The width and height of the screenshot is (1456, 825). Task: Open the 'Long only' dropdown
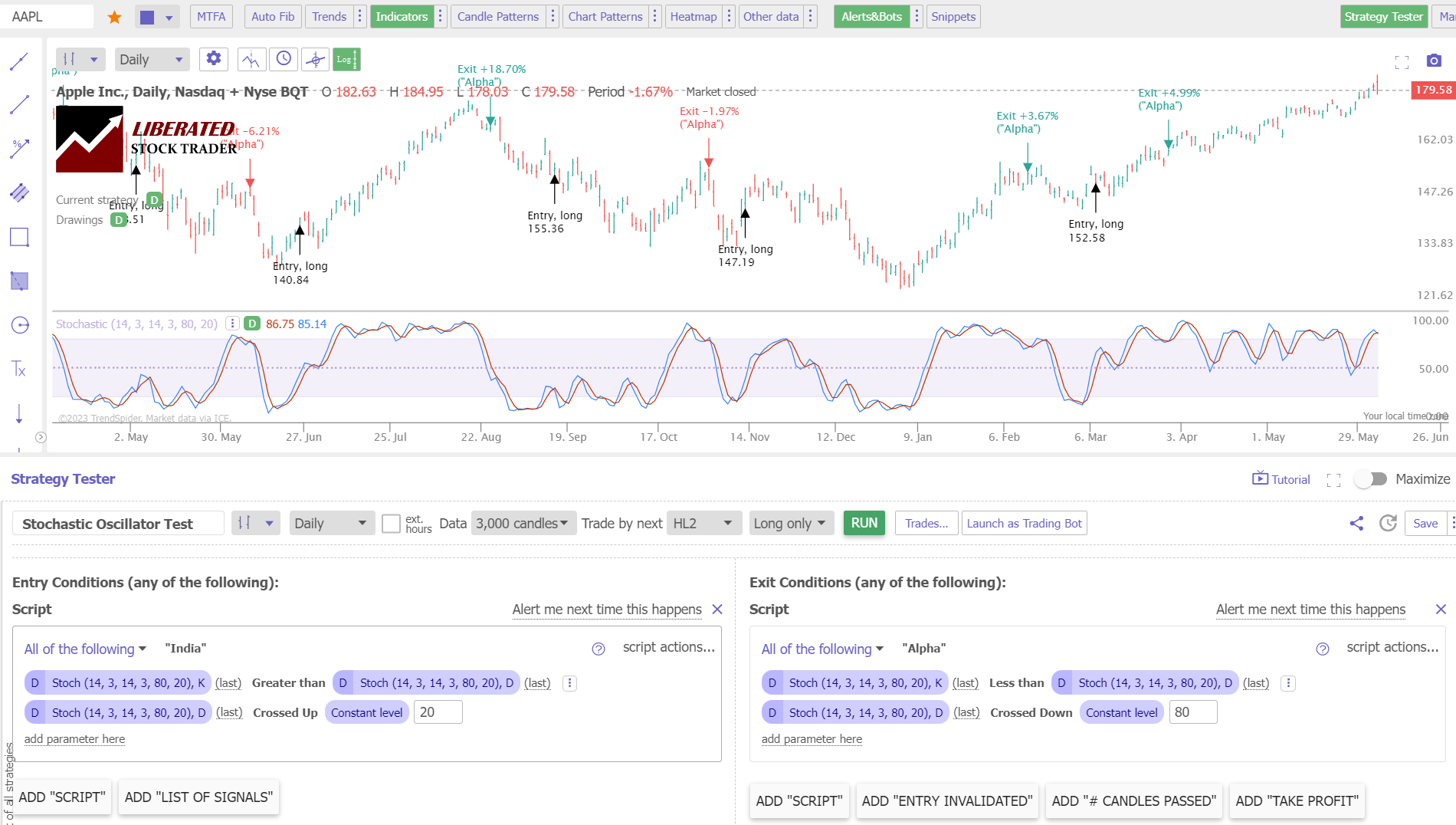790,523
